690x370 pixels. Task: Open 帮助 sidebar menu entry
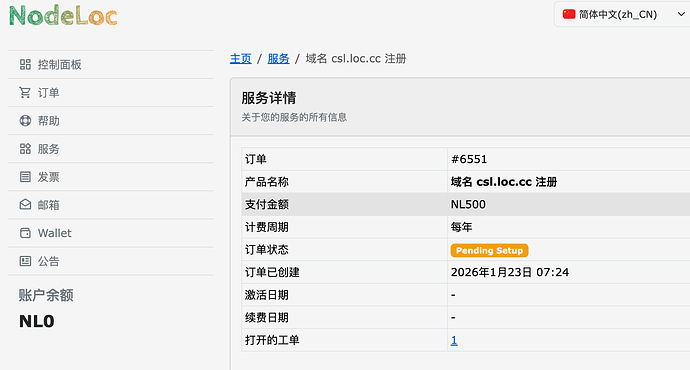pyautogui.click(x=110, y=121)
